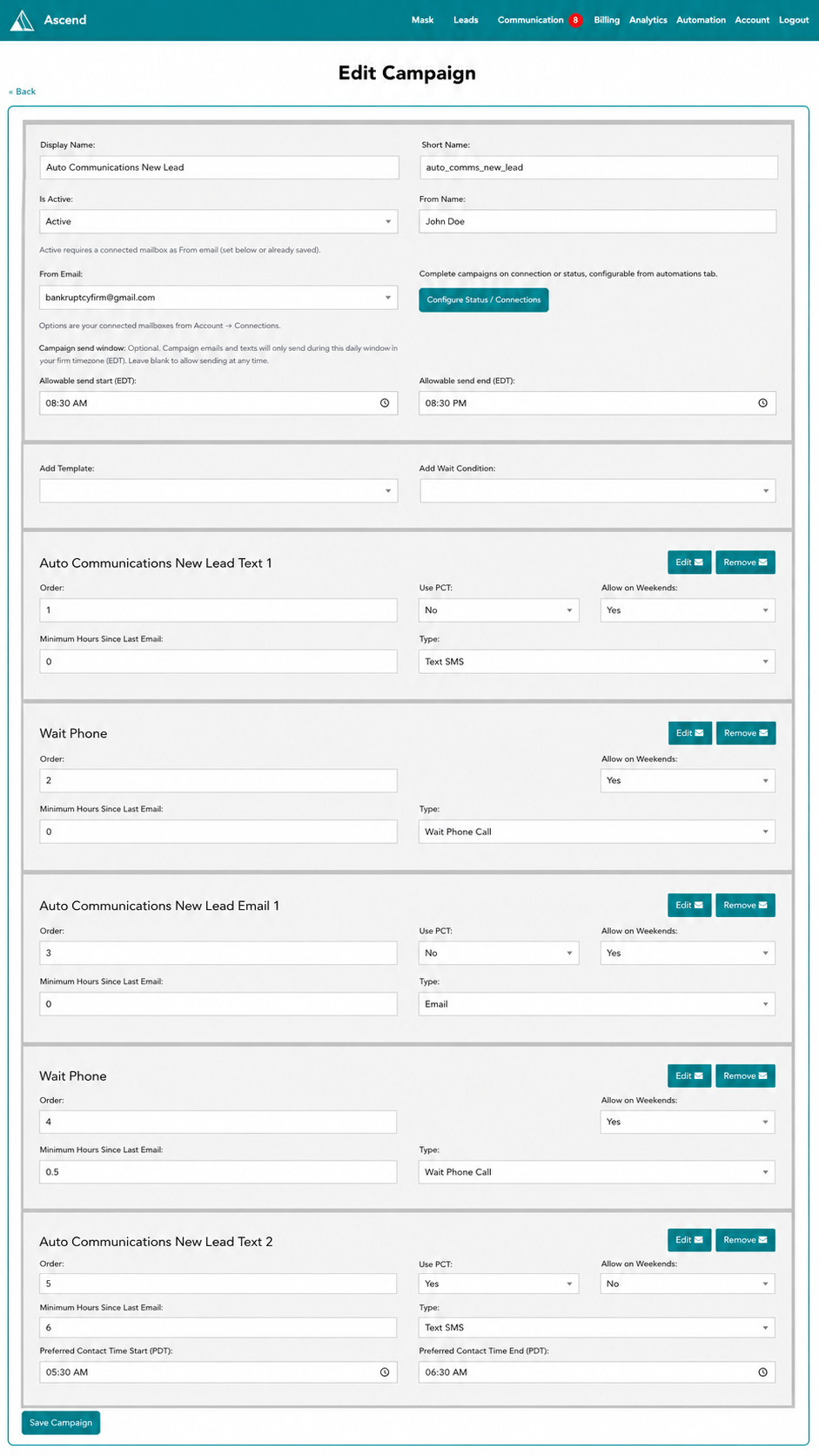Open Type dropdown for New Lead Text 2
819x1456 pixels.
(597, 1328)
